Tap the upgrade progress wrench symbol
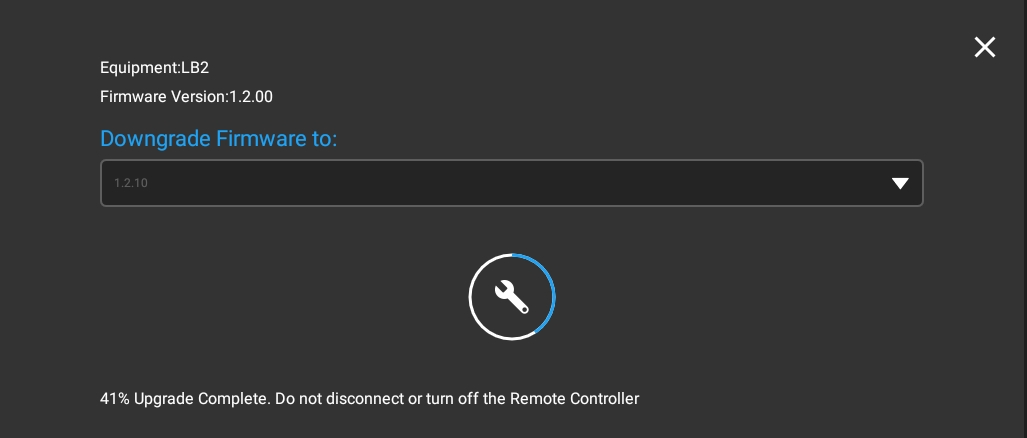 tap(512, 297)
